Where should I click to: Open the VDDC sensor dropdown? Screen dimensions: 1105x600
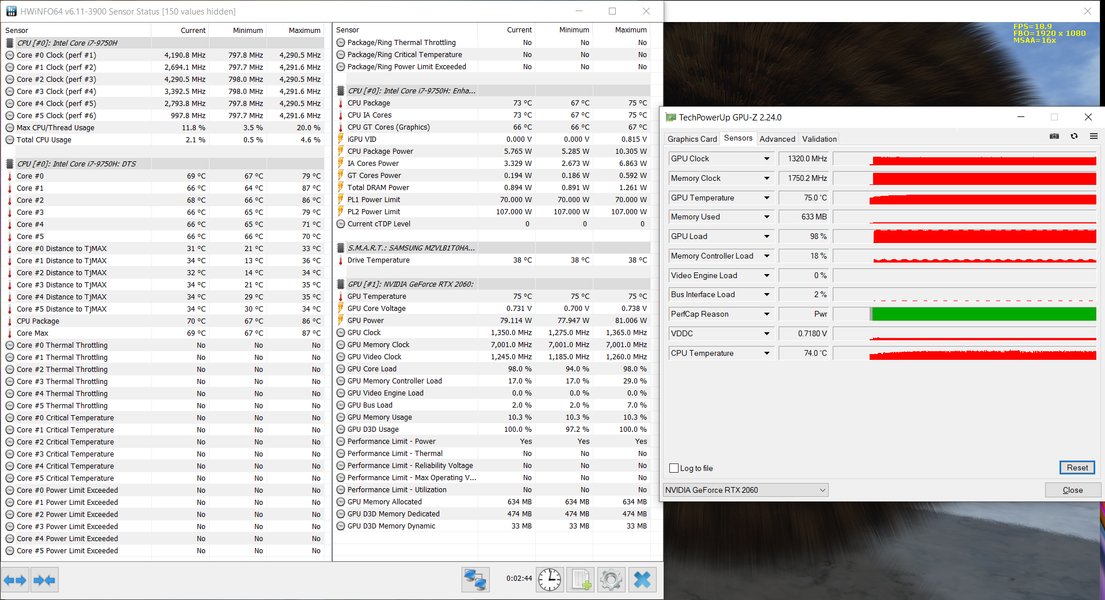point(767,333)
